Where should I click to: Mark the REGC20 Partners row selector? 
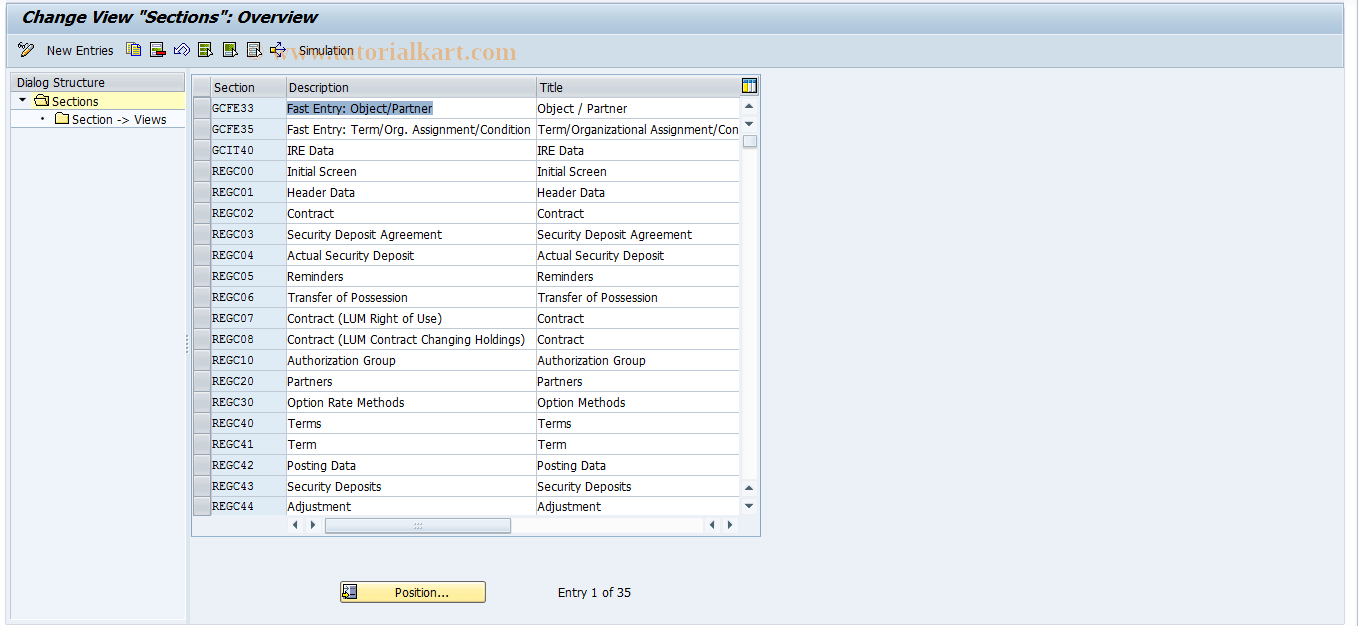(200, 381)
